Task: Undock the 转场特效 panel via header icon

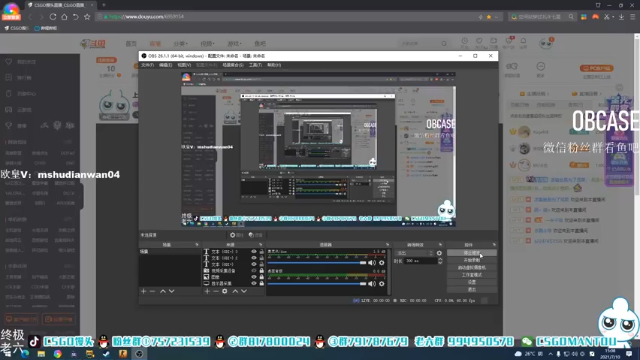Action: [440, 244]
